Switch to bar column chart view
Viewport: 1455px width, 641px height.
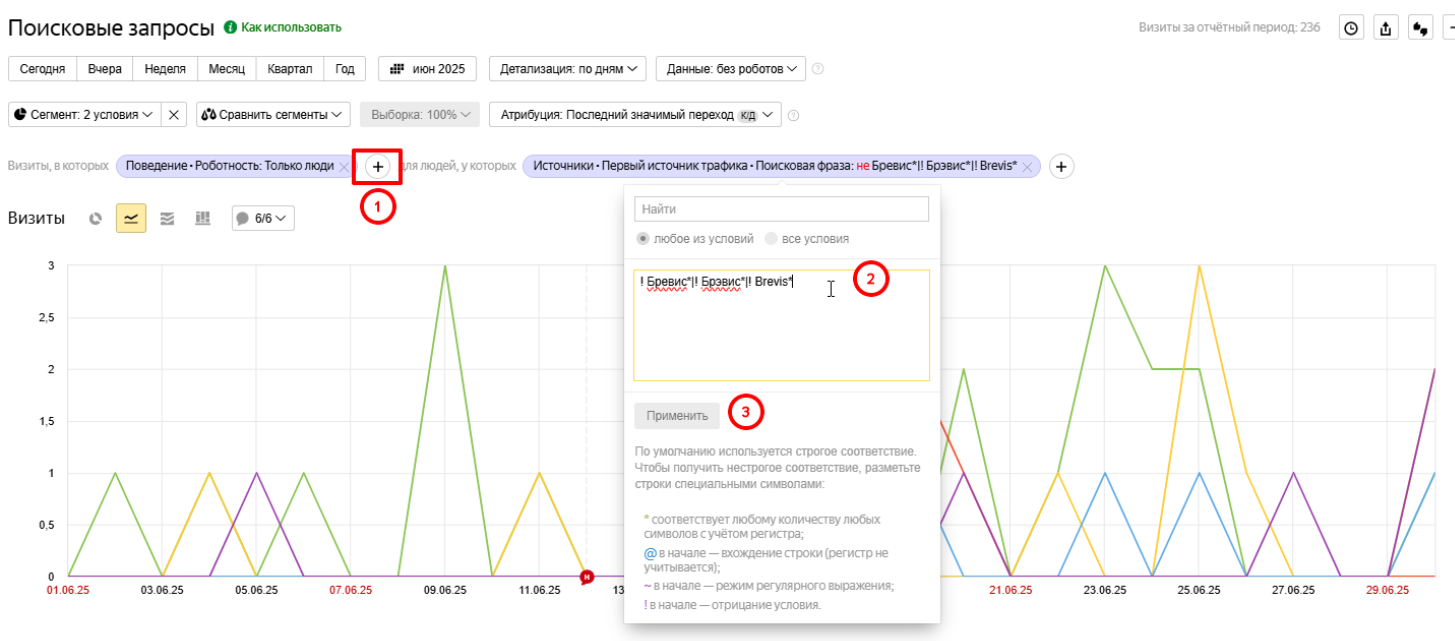point(202,218)
